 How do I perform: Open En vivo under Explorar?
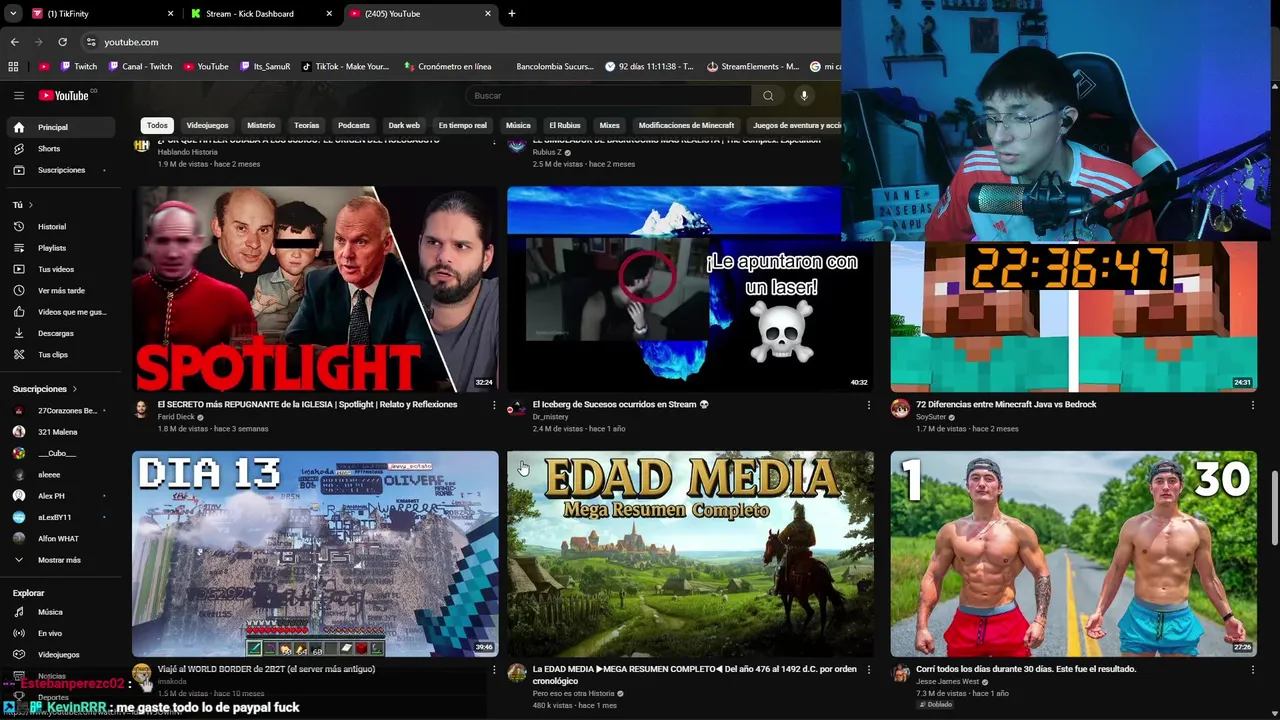tap(63, 633)
